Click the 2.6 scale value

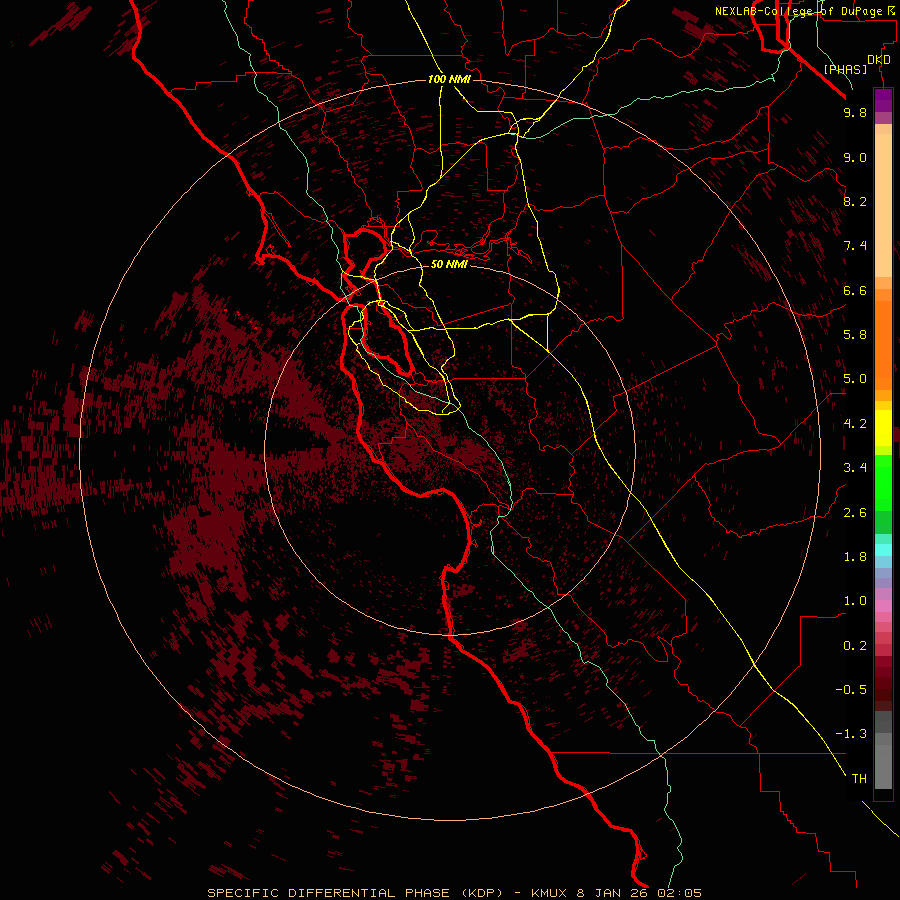[855, 513]
